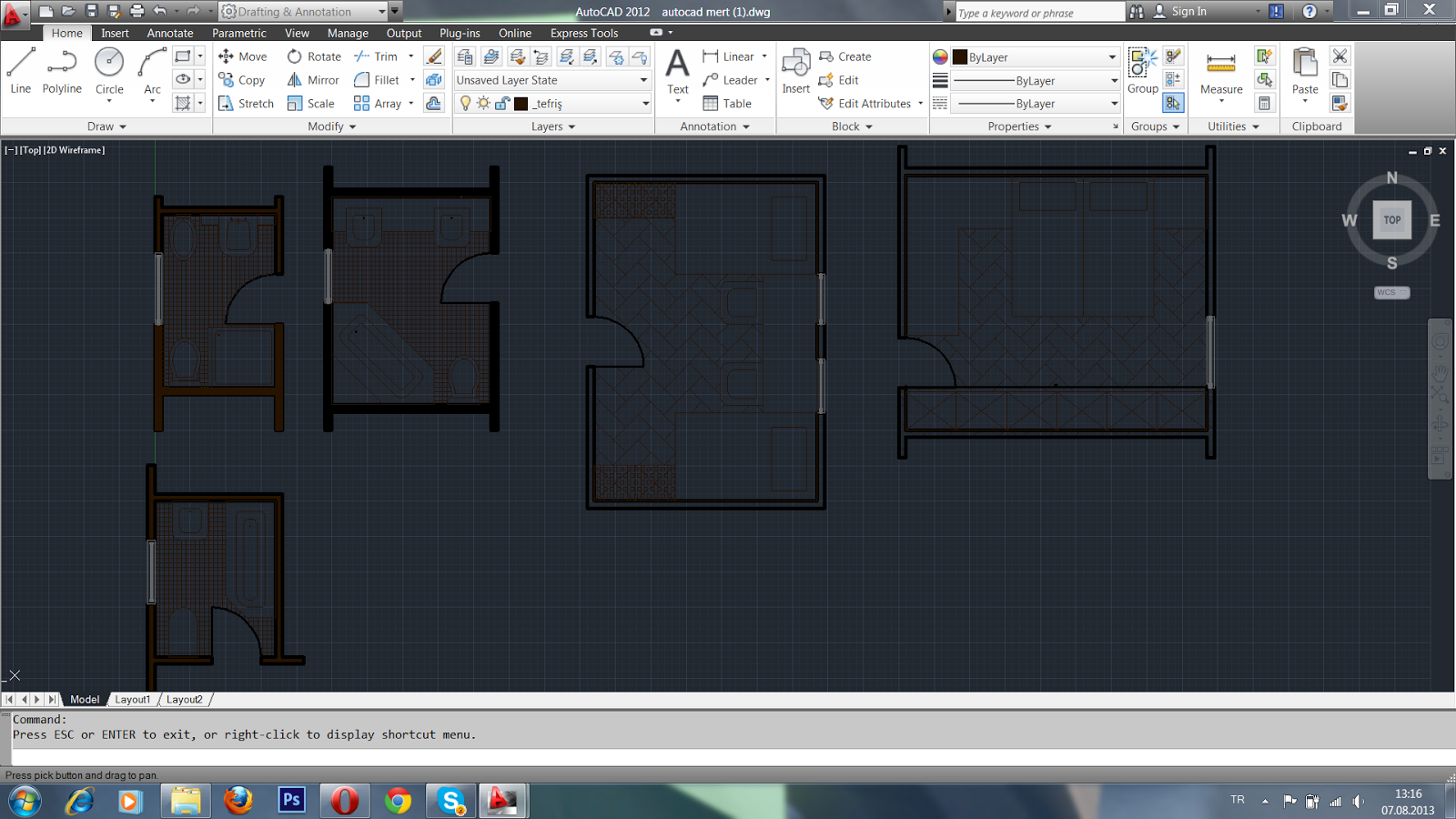
Task: Expand the Layers panel
Action: pyautogui.click(x=553, y=126)
